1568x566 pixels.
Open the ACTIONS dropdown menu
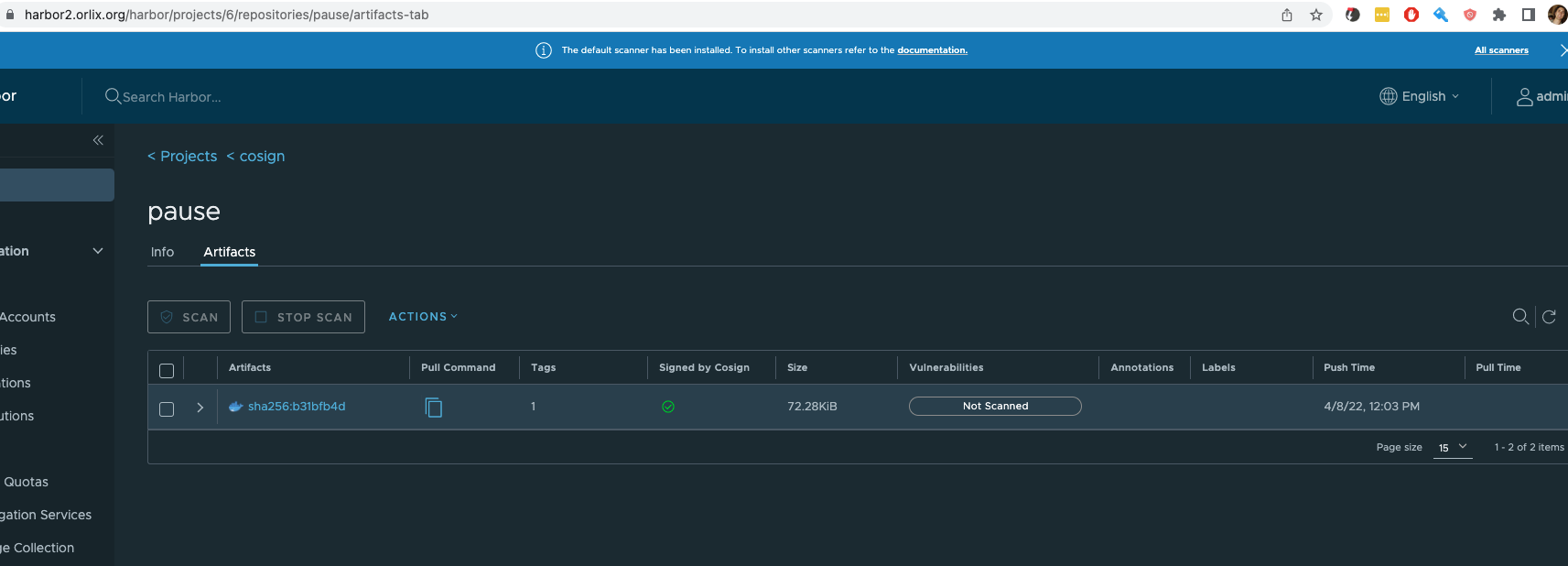[422, 317]
